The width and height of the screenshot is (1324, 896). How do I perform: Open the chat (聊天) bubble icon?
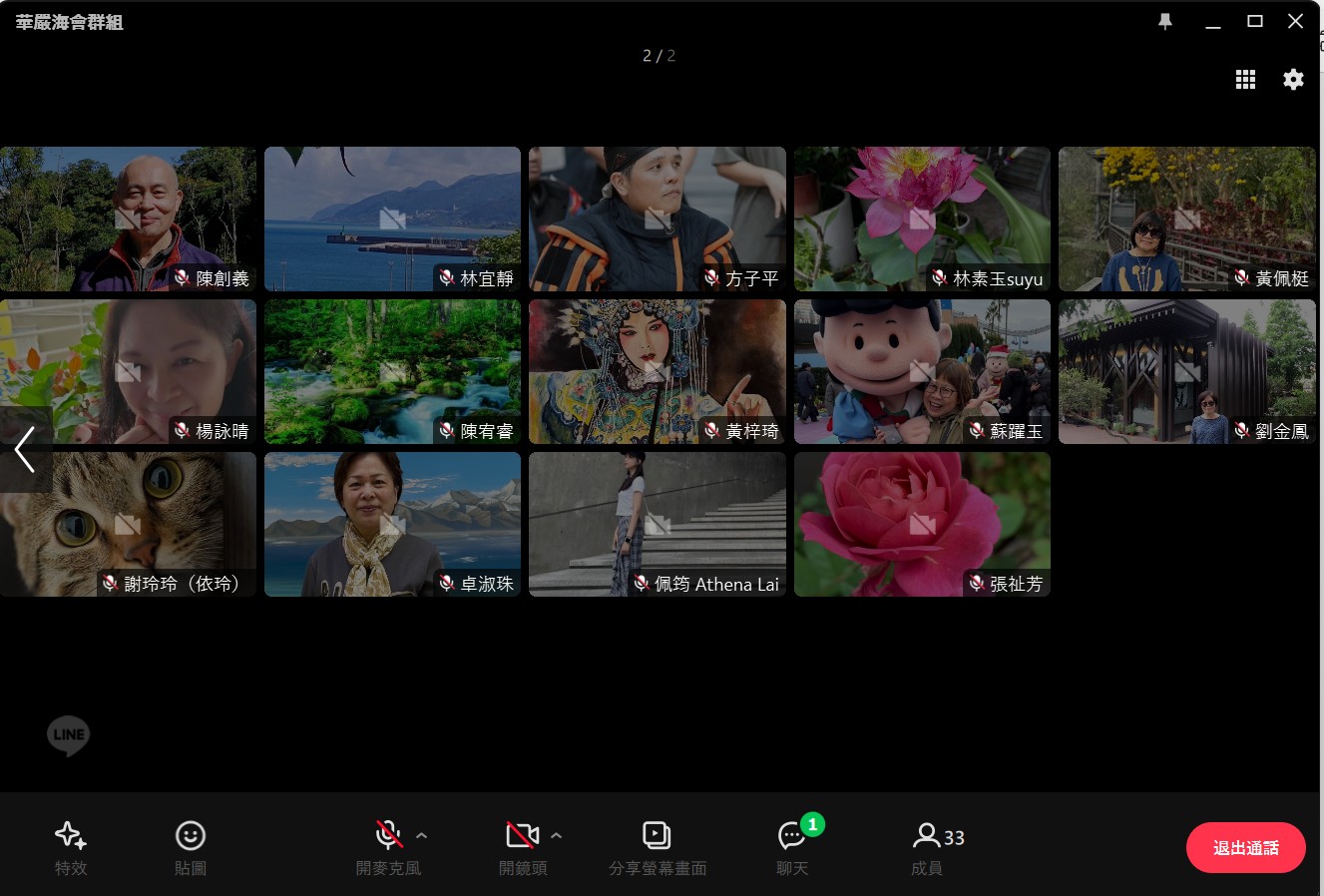click(x=792, y=836)
